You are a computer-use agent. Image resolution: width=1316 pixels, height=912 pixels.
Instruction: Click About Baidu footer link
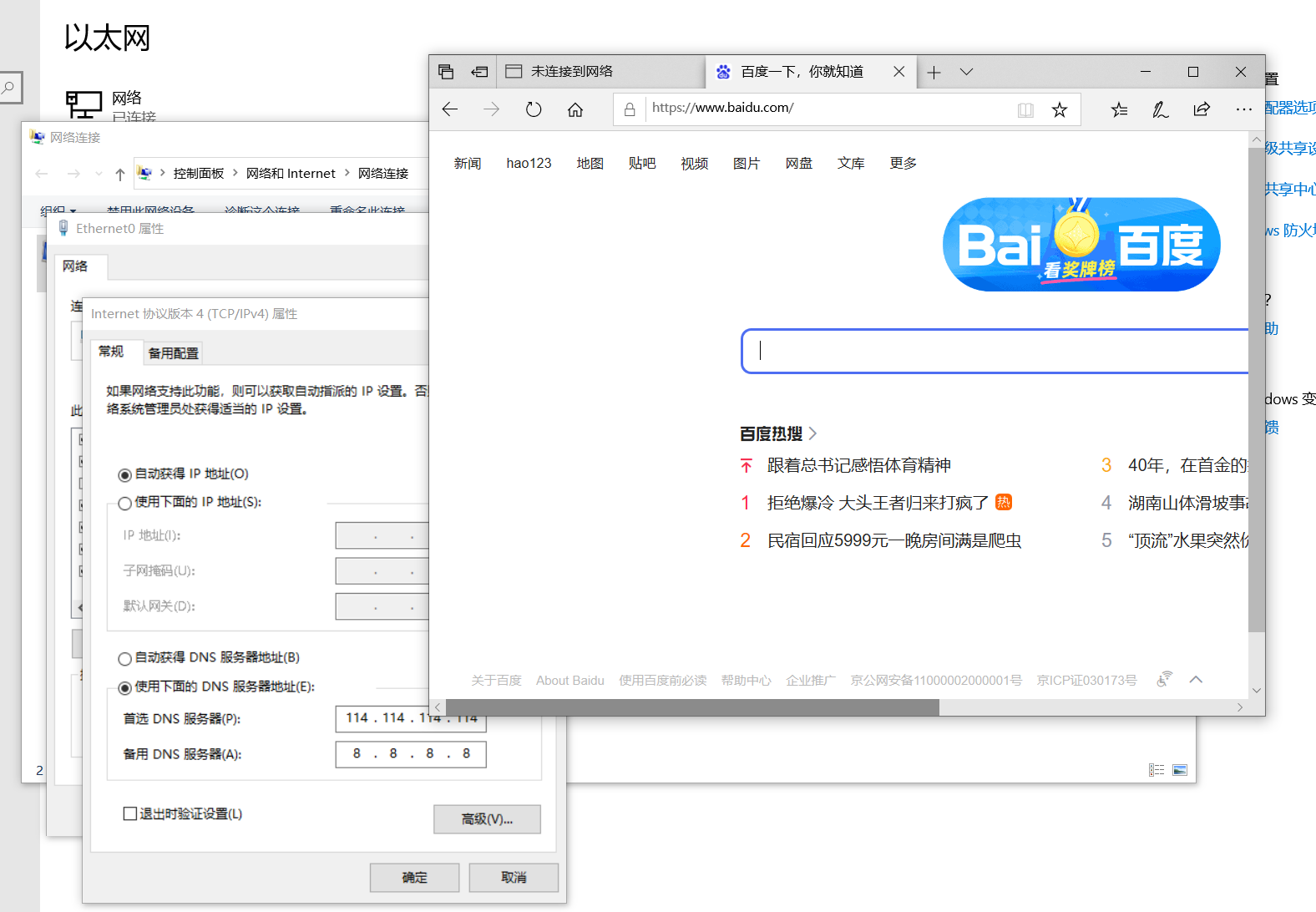pos(570,681)
